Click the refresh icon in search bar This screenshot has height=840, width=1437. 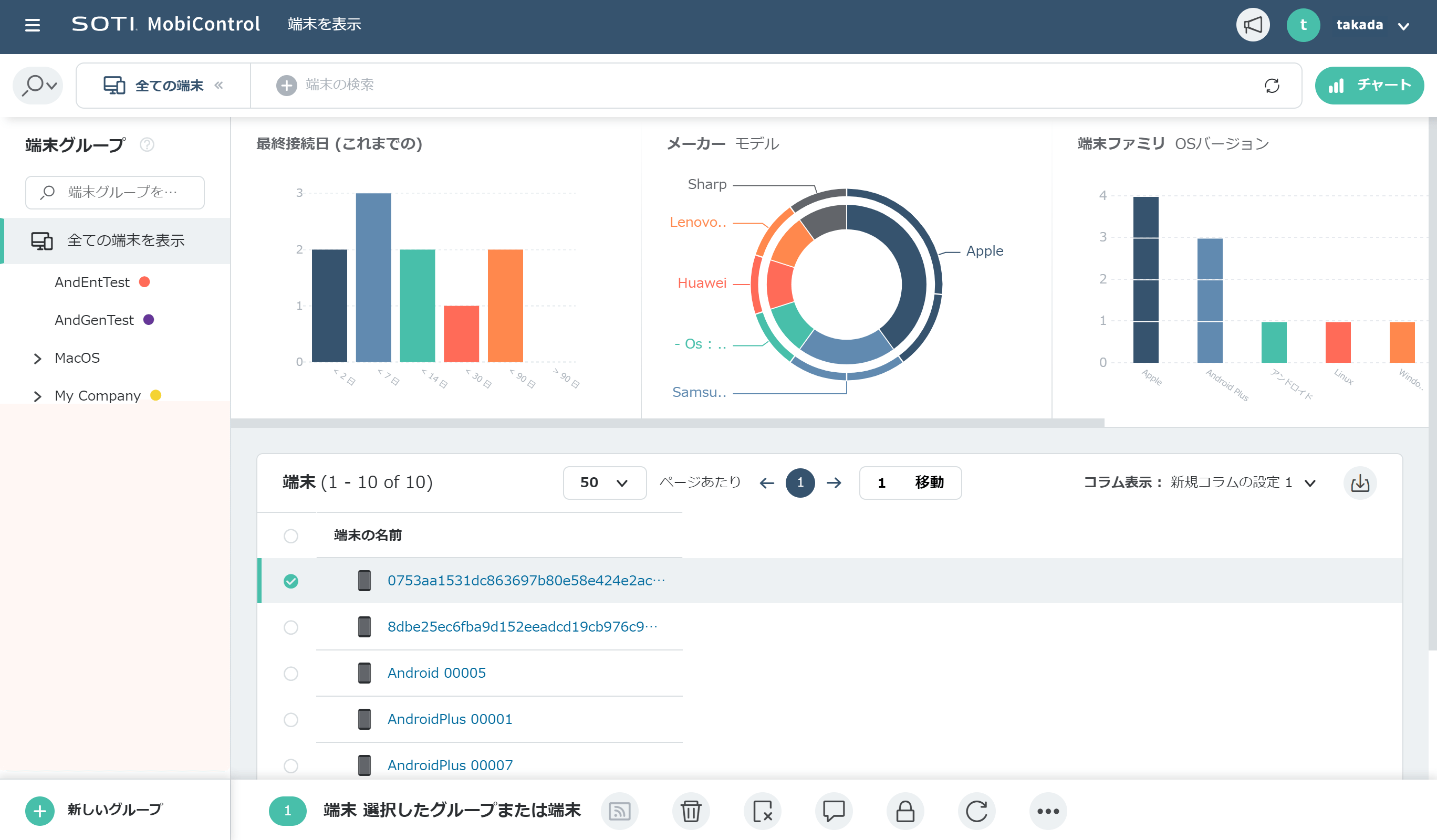(x=1272, y=86)
